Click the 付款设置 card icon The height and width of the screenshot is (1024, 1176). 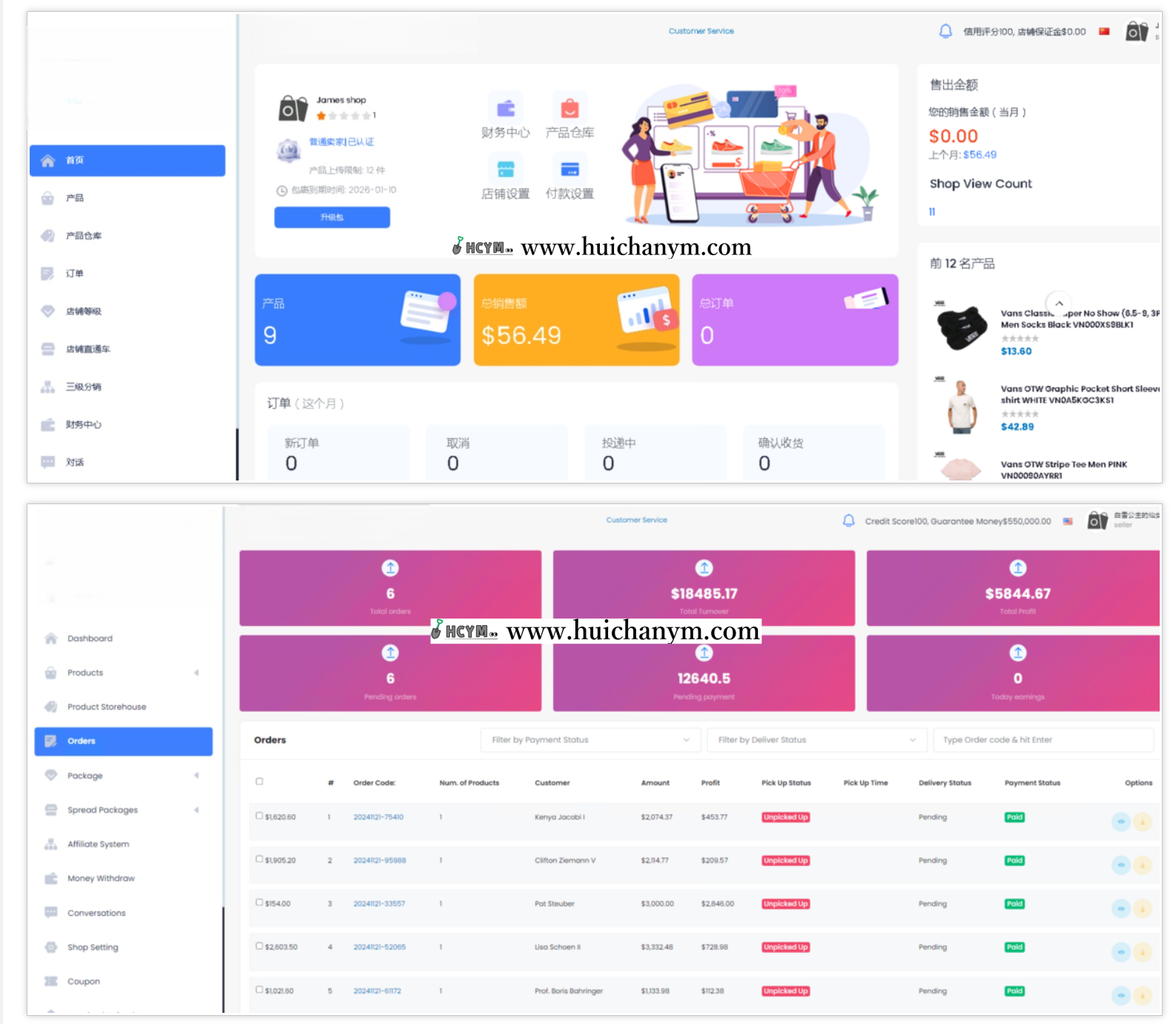(x=569, y=170)
